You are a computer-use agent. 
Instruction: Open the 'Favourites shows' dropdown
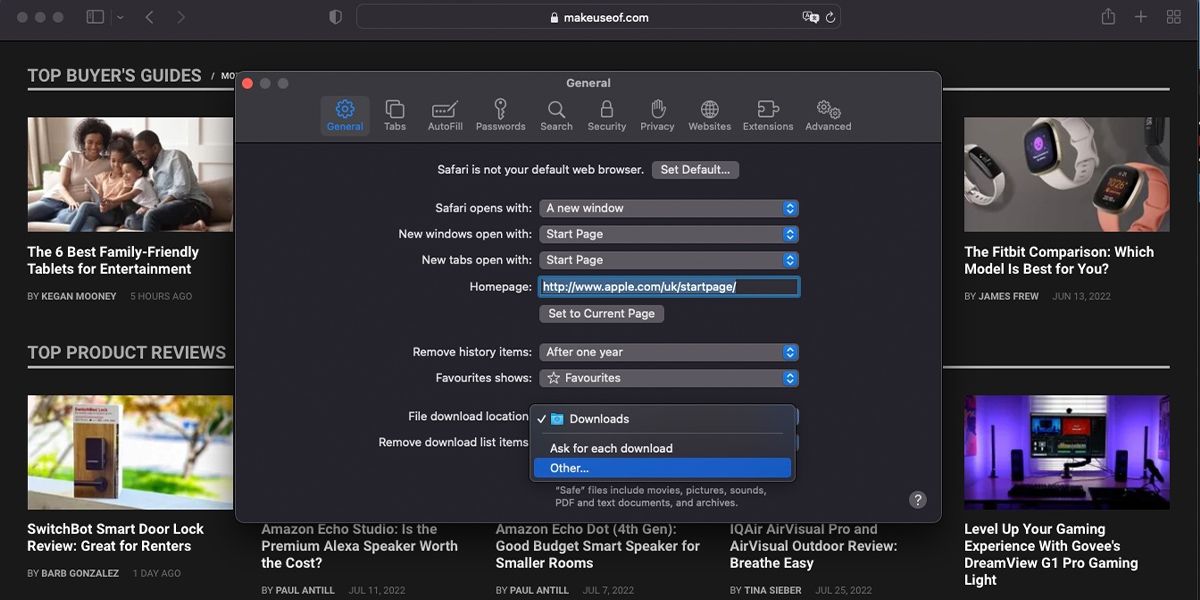[669, 378]
